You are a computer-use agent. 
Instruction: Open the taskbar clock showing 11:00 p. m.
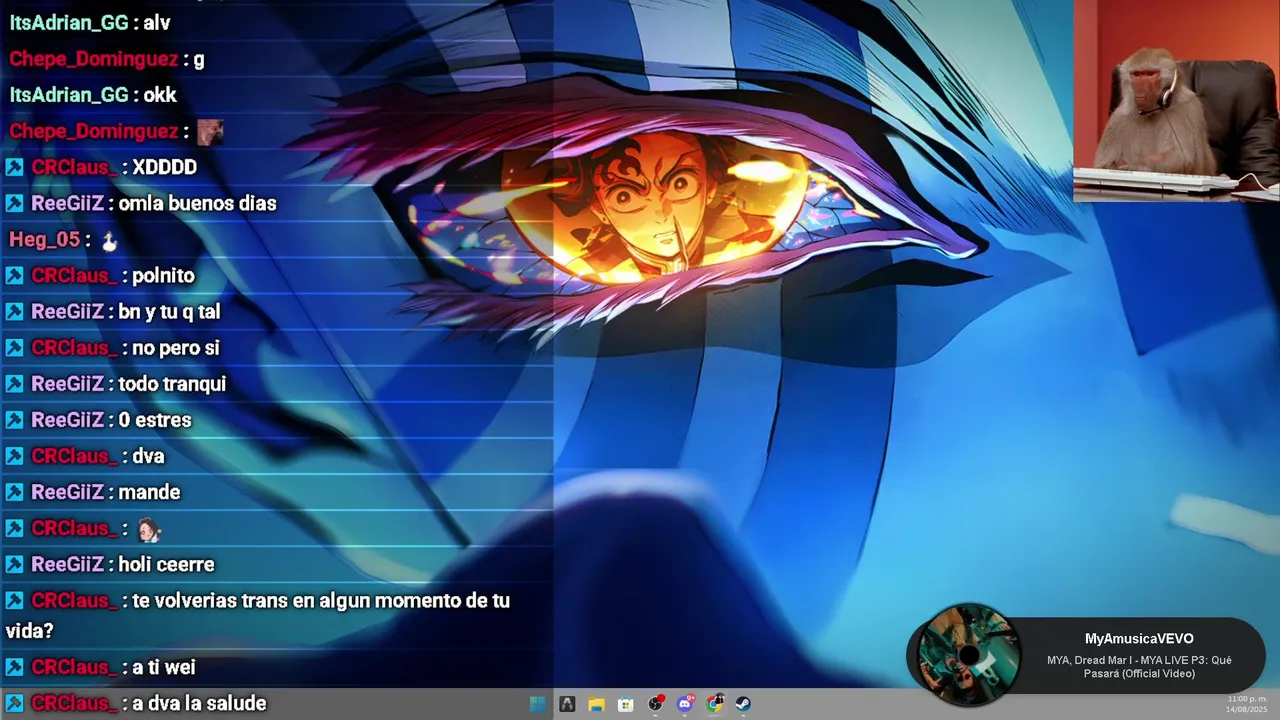[x=1246, y=699]
